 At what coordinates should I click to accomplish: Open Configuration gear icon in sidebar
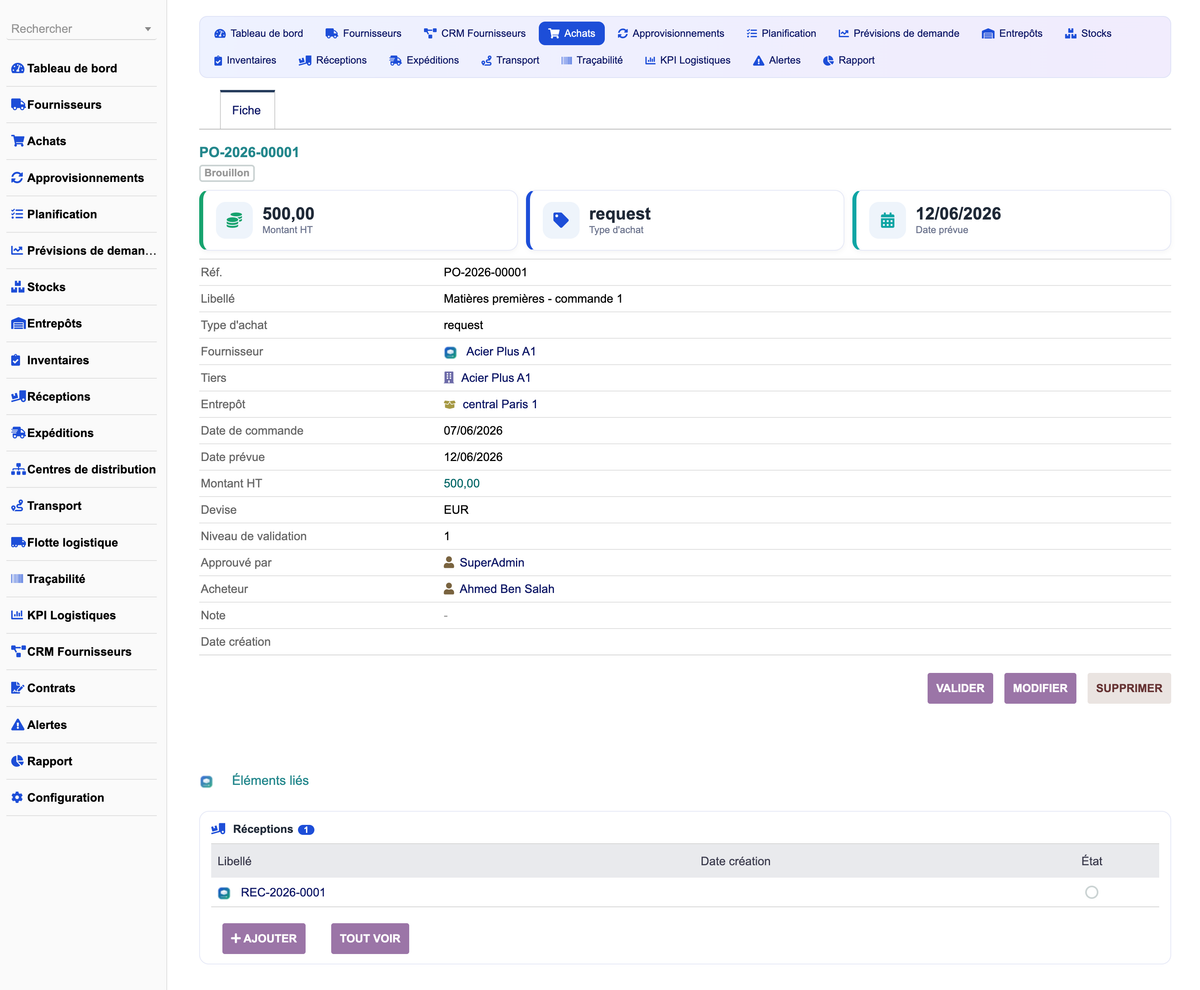click(17, 798)
